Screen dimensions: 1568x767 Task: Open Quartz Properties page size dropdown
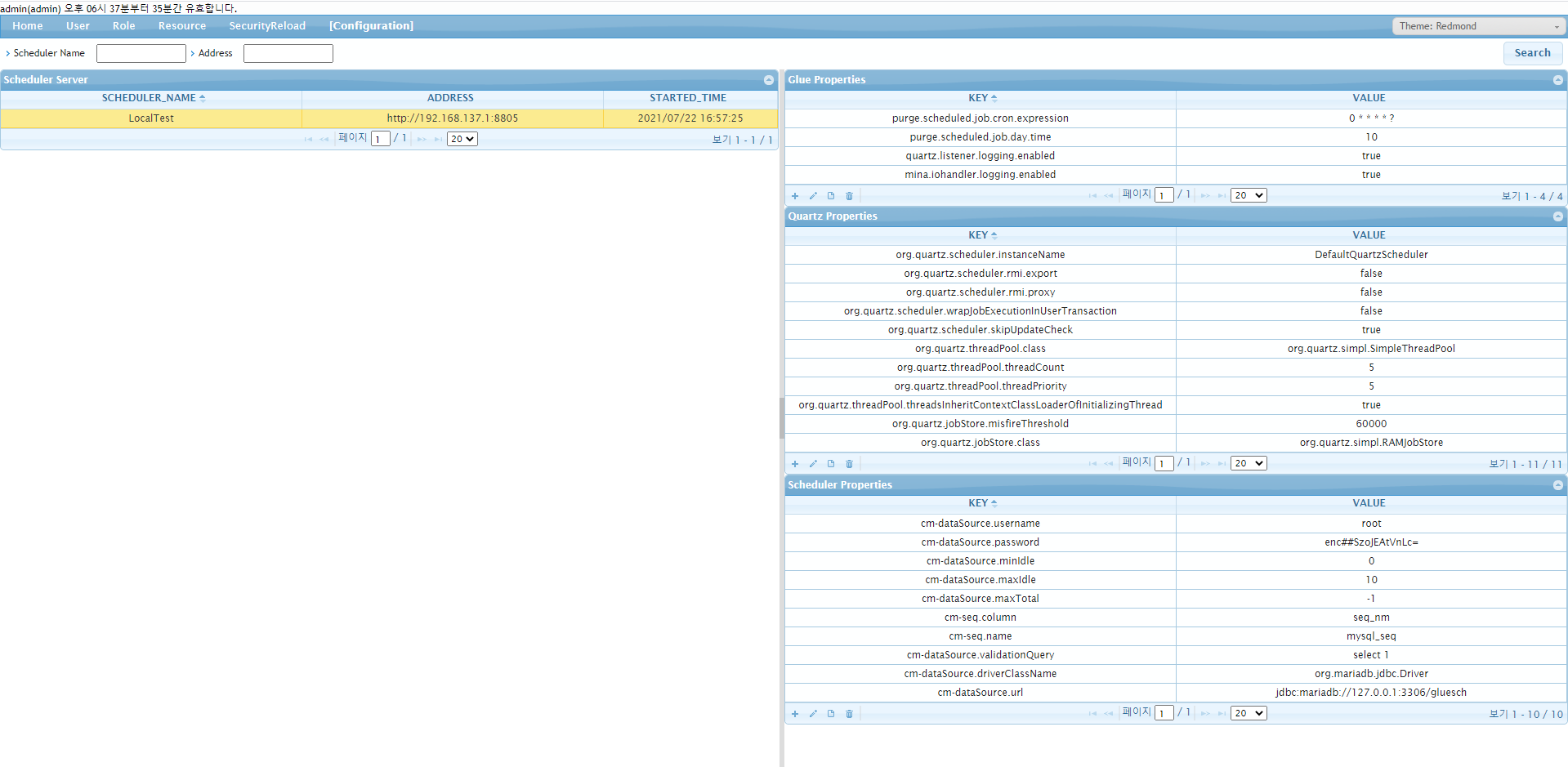[x=1248, y=464]
